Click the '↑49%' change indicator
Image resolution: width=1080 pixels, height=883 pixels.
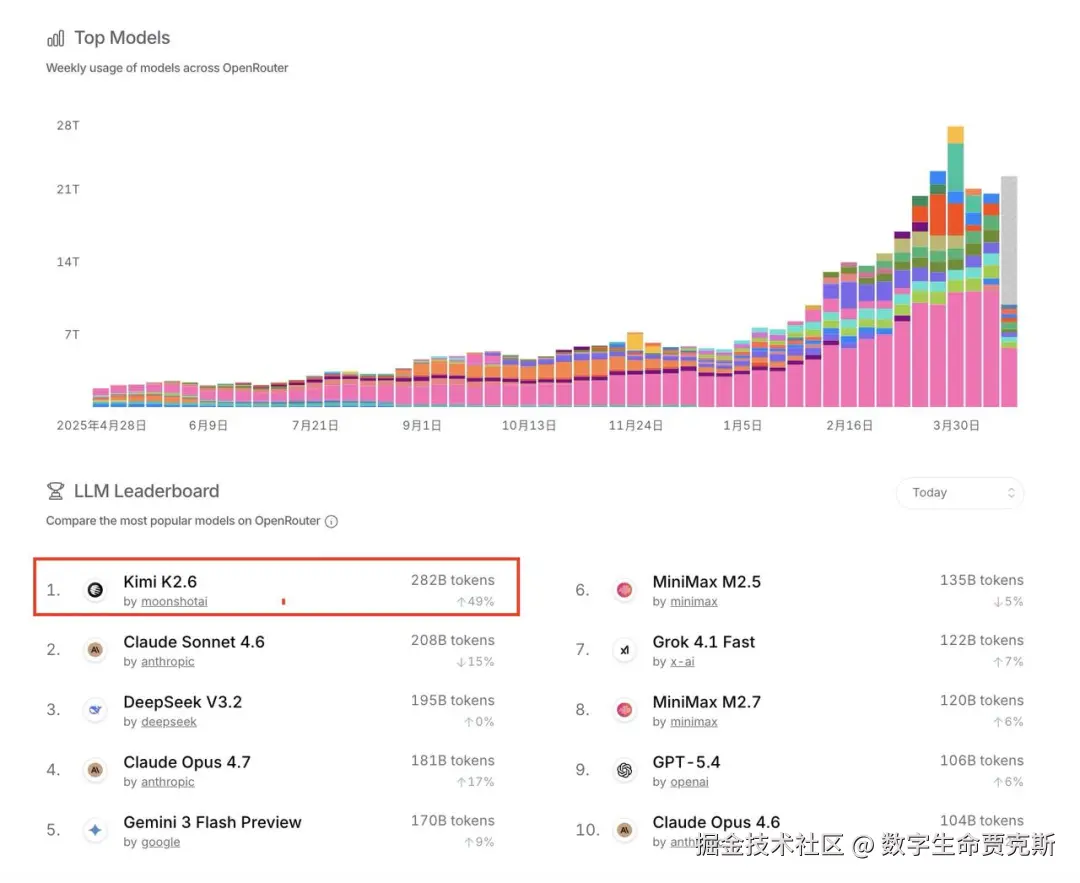(x=475, y=602)
